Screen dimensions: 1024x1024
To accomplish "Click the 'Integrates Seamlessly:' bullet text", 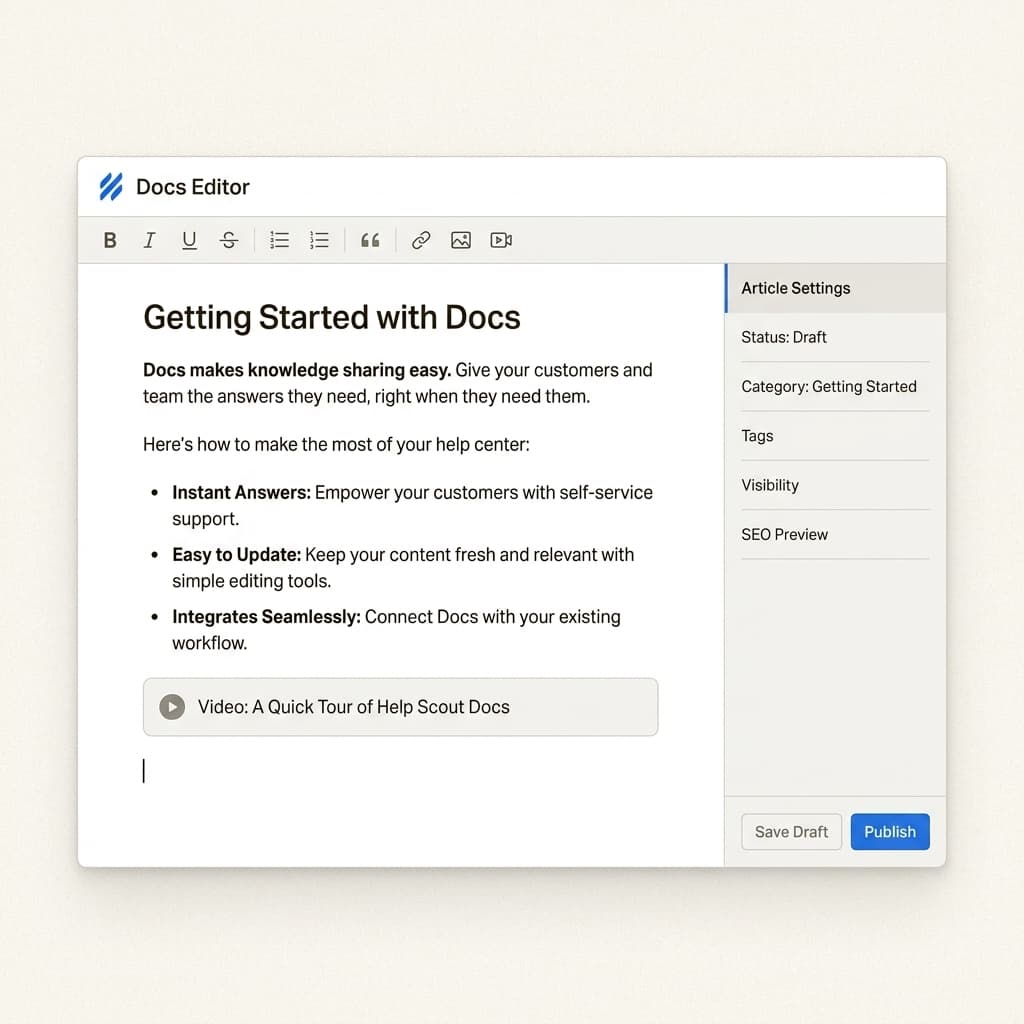I will 266,616.
